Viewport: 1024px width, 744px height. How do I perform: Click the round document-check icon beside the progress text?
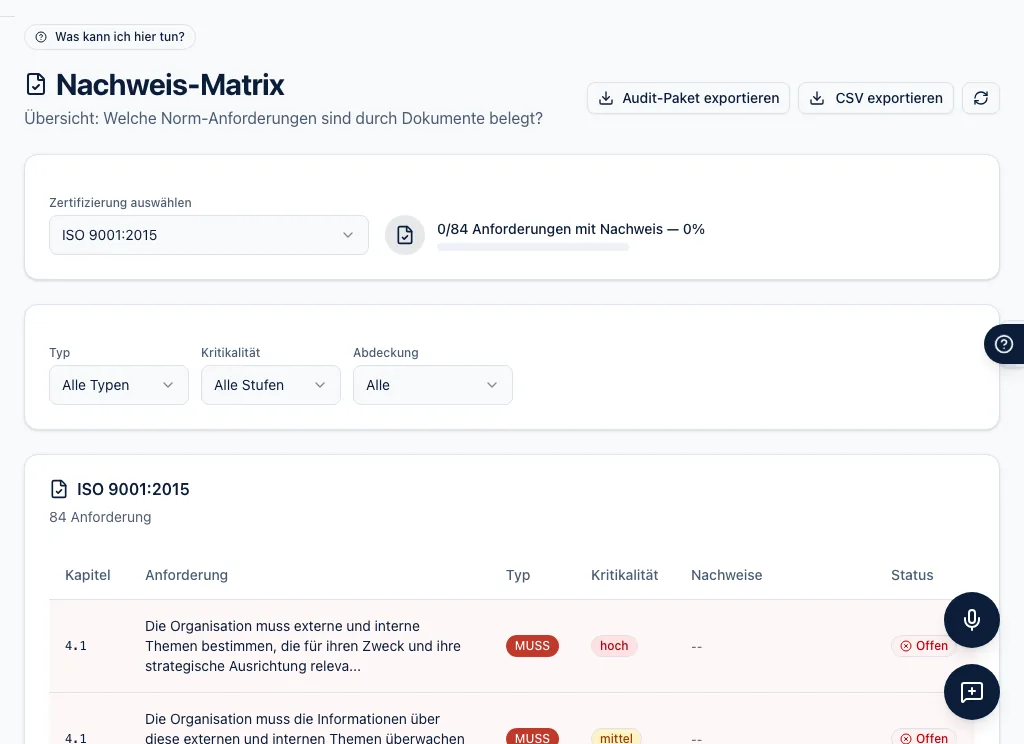405,235
